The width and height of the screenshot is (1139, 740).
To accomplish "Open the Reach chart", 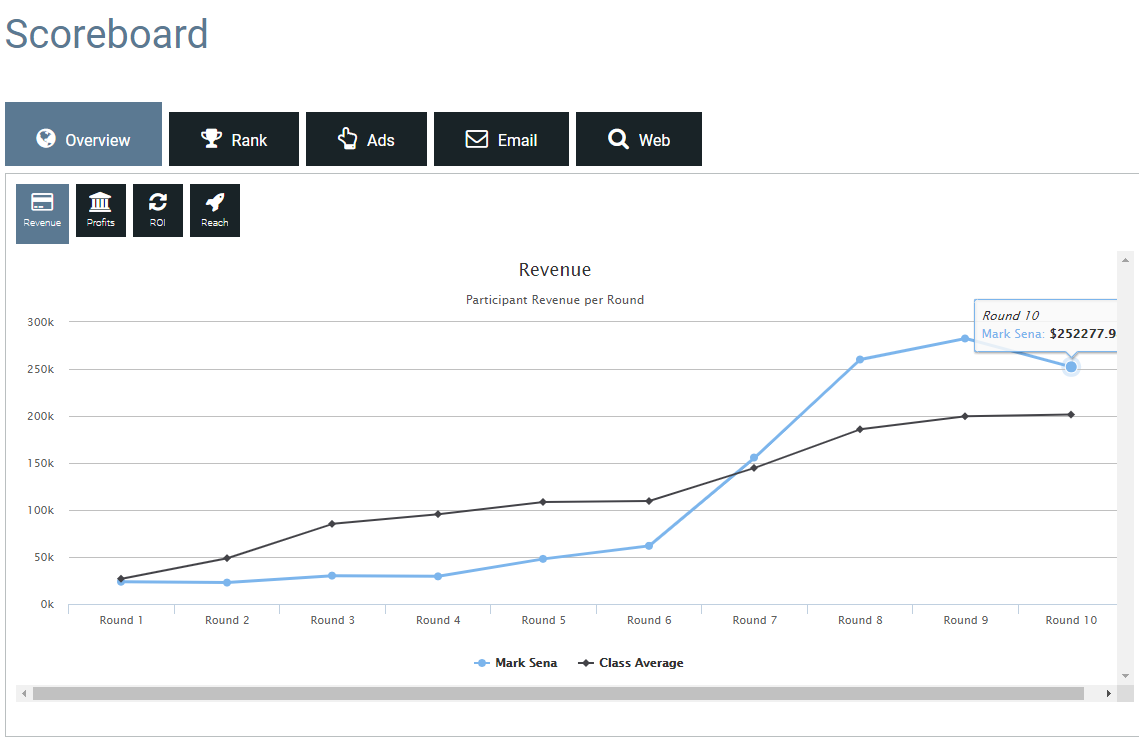I will [215, 211].
